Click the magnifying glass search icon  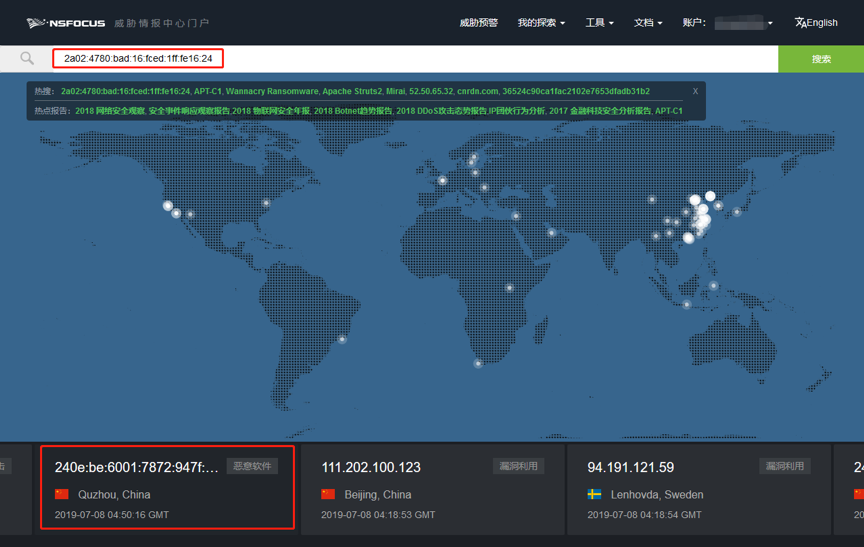(27, 59)
